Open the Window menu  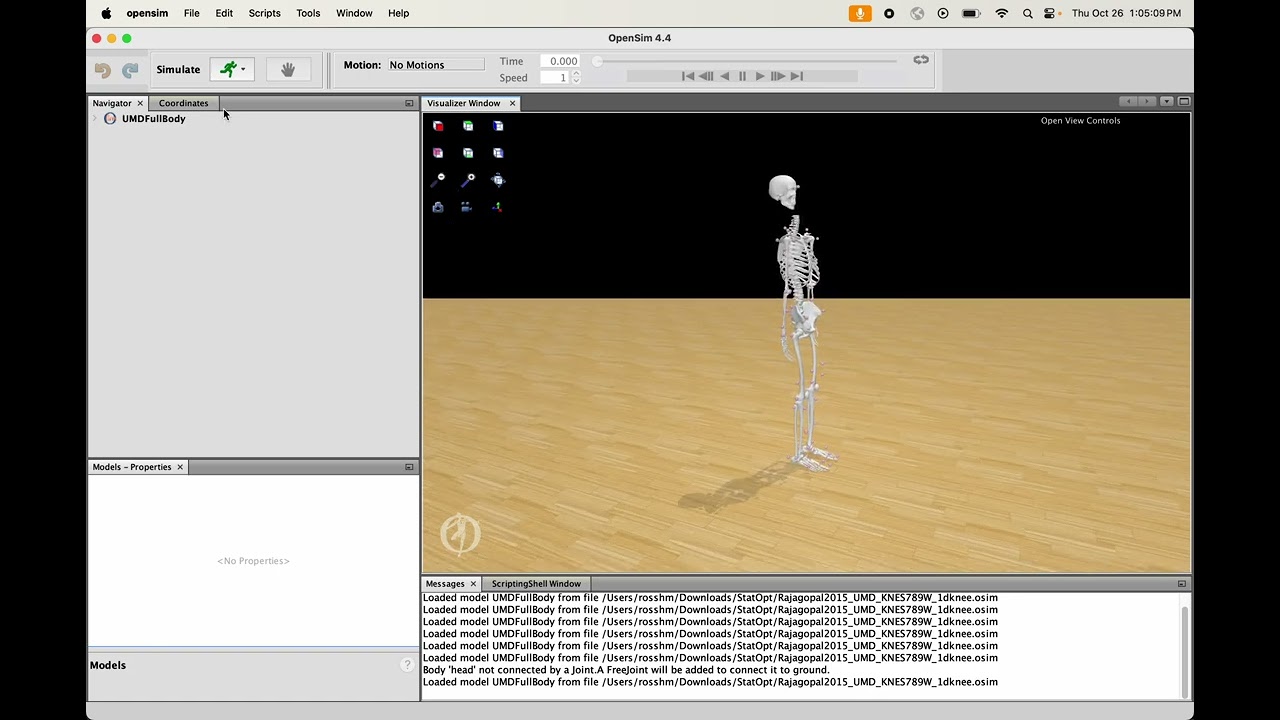[354, 13]
